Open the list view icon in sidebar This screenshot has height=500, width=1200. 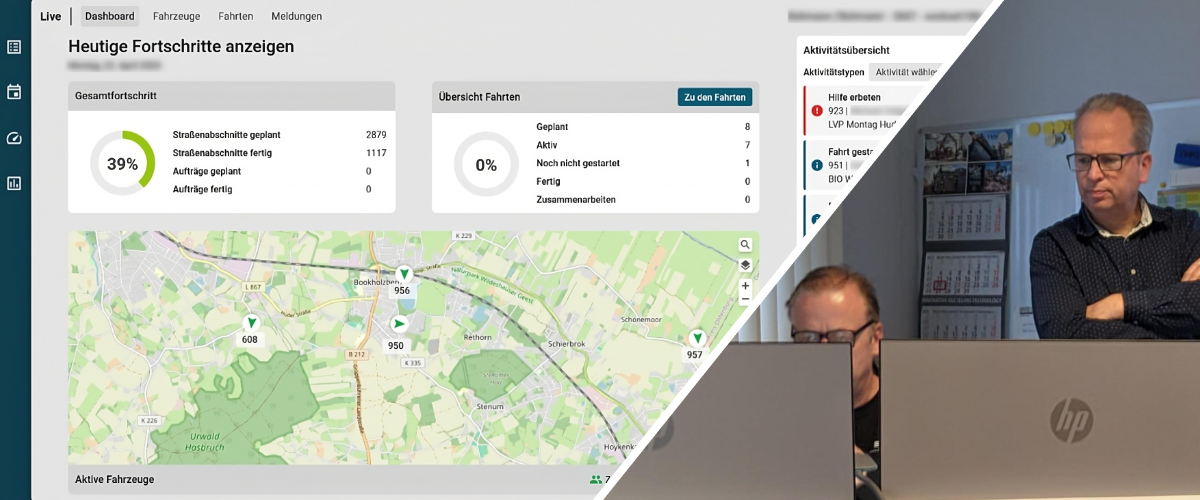pos(14,47)
